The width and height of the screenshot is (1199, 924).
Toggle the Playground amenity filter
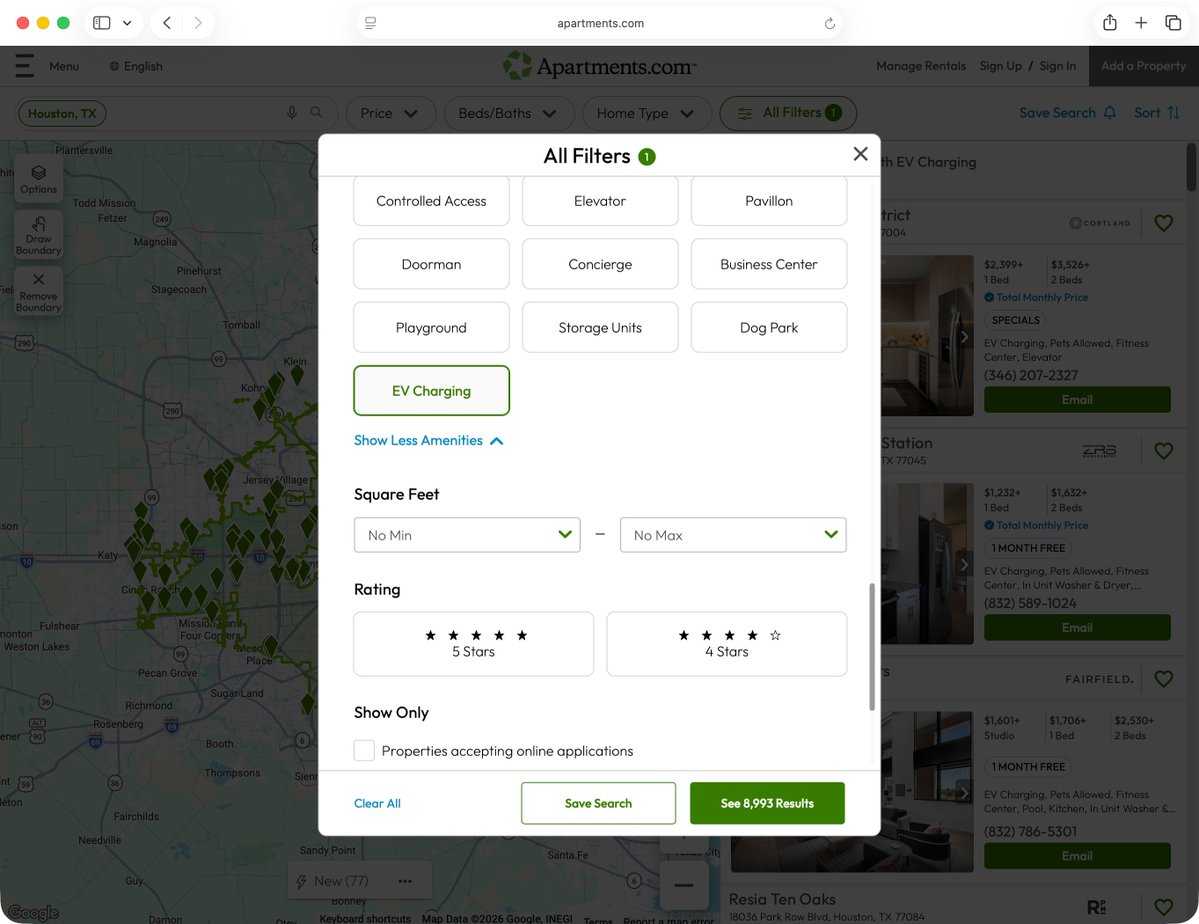pyautogui.click(x=431, y=327)
